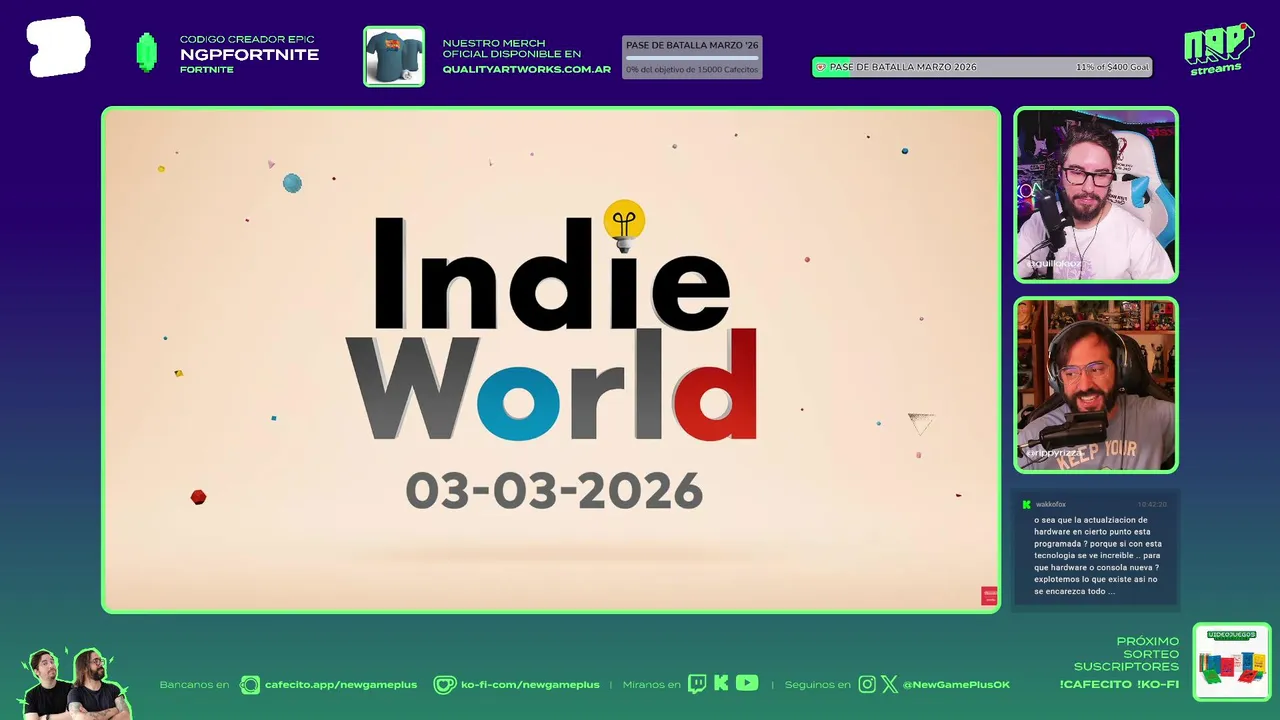The image size is (1280, 720).
Task: Click the NGPFORTNITE creator code text
Action: pos(249,55)
